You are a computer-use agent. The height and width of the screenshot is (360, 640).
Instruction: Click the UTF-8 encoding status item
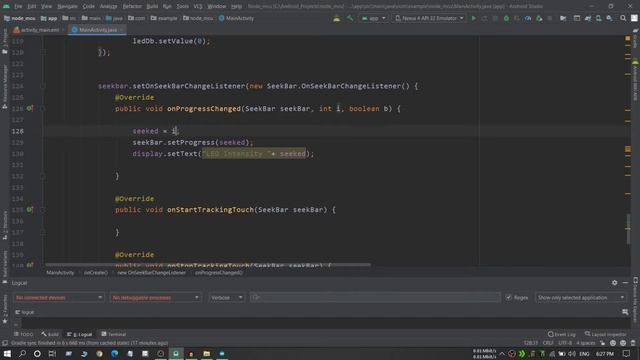565,343
